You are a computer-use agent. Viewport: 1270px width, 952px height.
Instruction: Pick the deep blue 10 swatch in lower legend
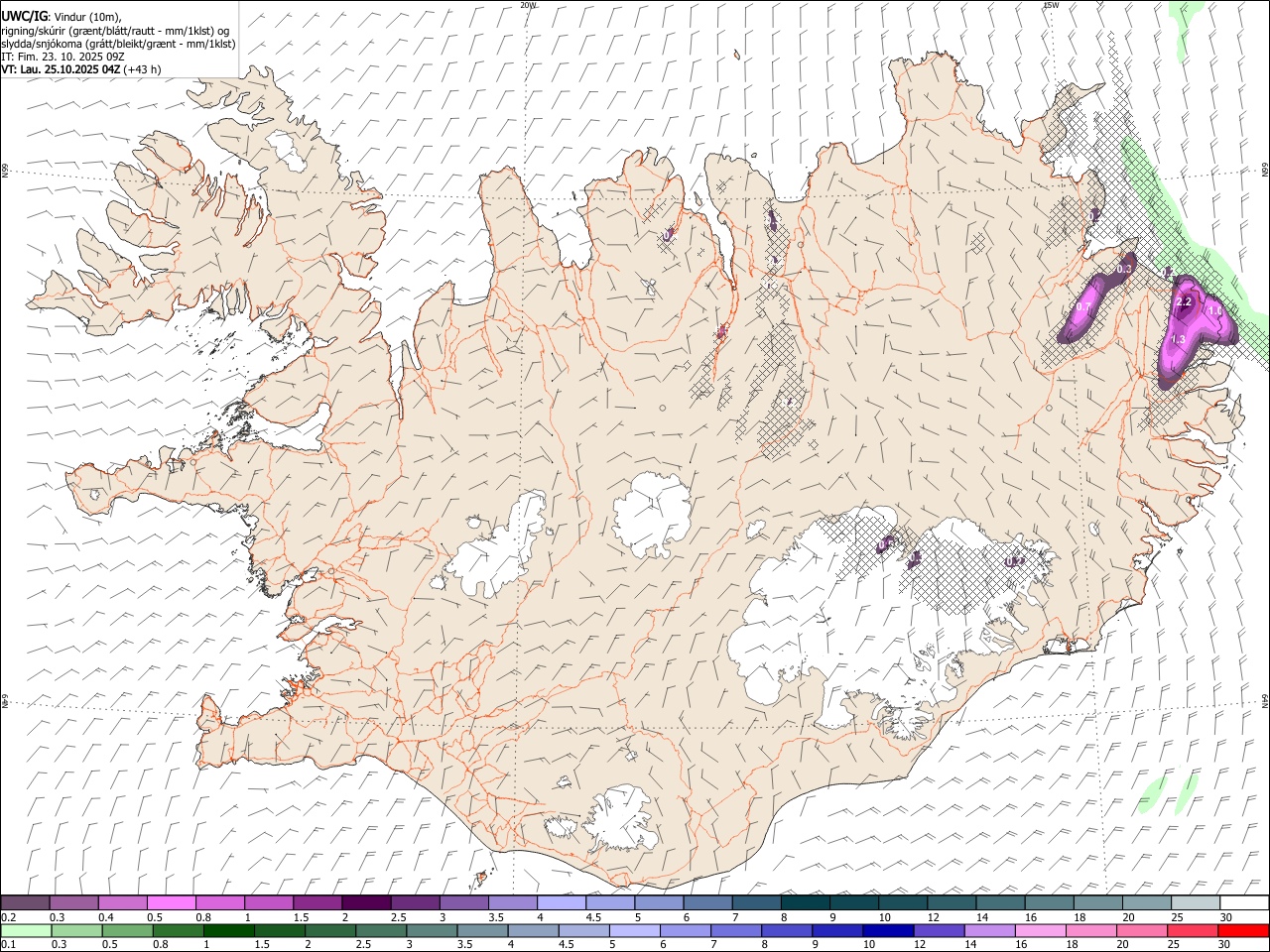coord(888,930)
